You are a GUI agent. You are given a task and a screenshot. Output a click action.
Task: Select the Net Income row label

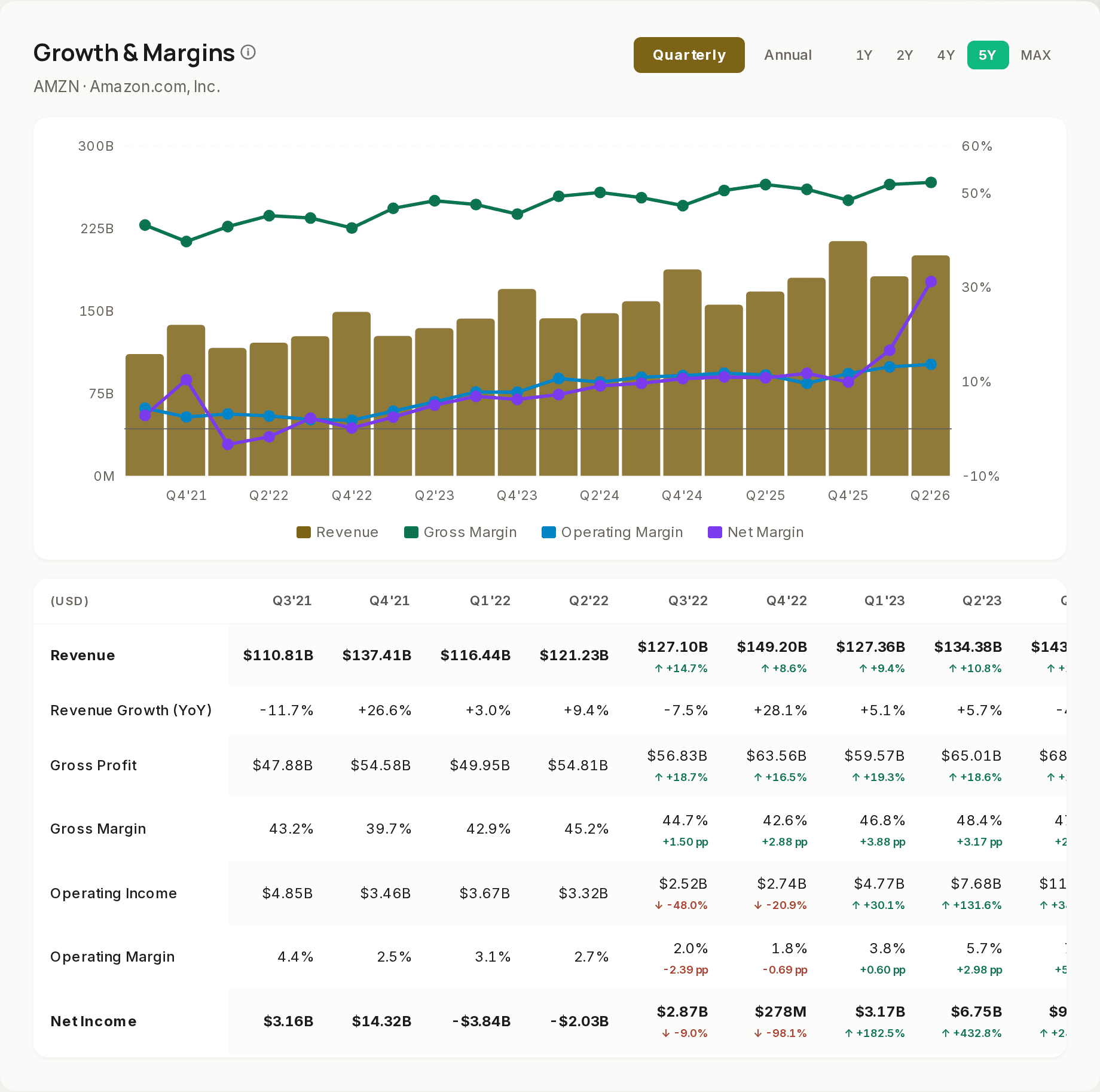click(x=93, y=1021)
